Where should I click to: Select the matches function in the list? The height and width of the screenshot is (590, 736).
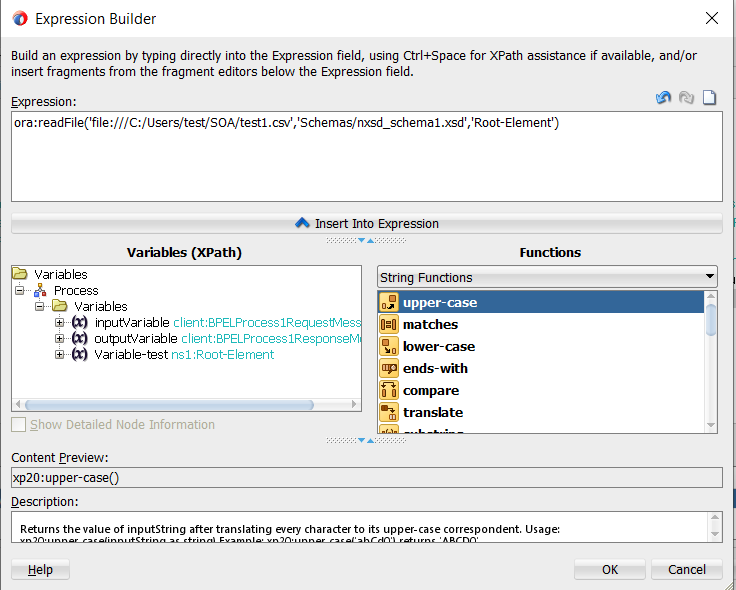430,325
